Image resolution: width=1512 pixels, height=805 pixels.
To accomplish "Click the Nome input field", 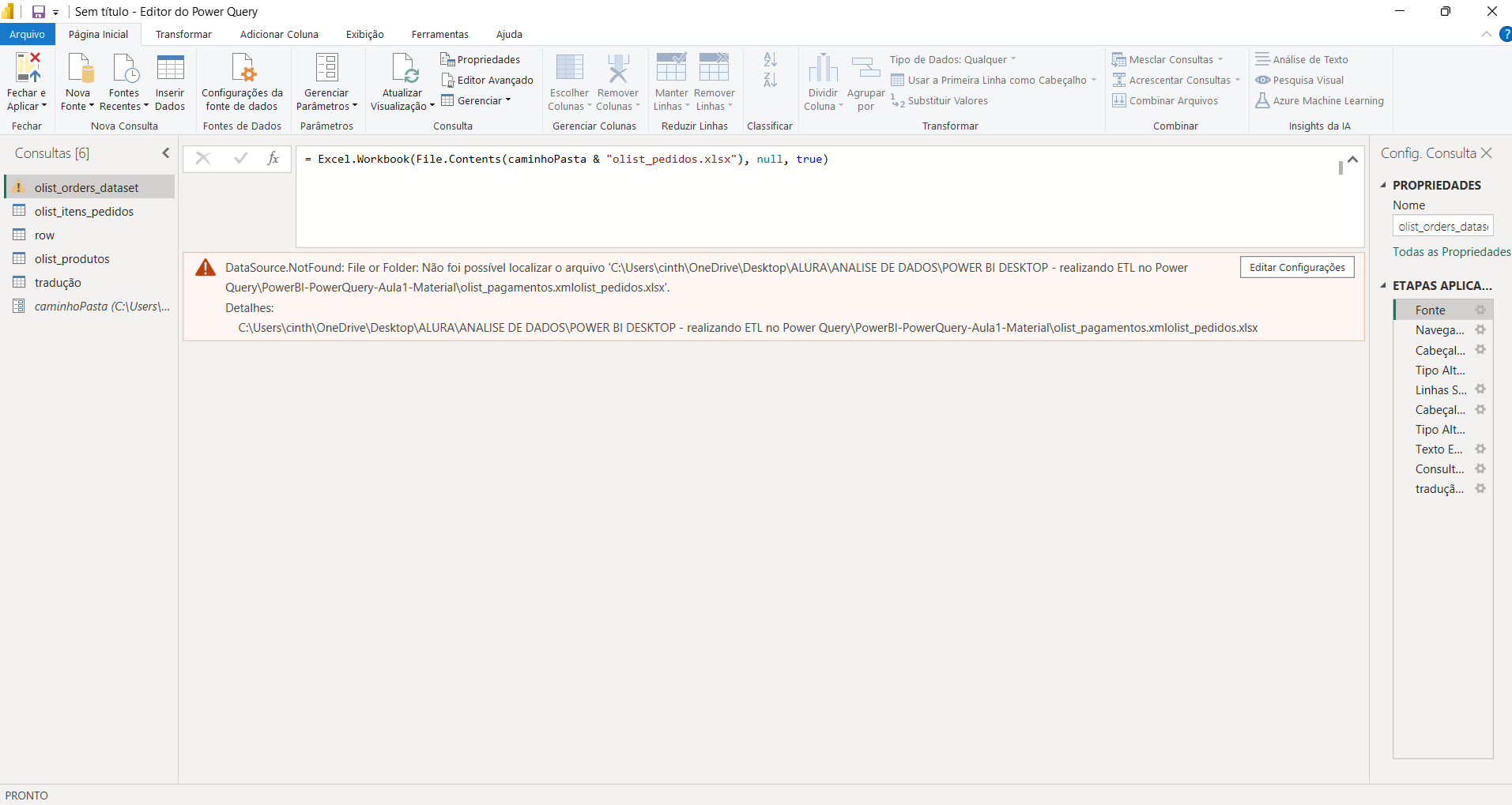I will [x=1442, y=226].
